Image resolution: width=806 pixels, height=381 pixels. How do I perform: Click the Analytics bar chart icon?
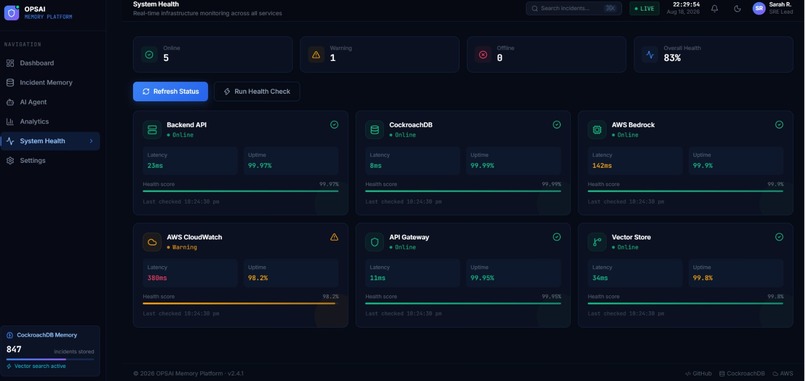click(x=10, y=121)
